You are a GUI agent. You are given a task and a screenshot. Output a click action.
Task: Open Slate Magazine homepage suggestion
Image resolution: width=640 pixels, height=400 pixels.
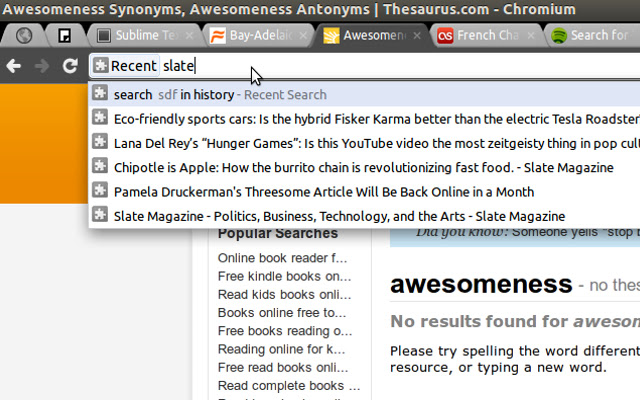pyautogui.click(x=364, y=216)
